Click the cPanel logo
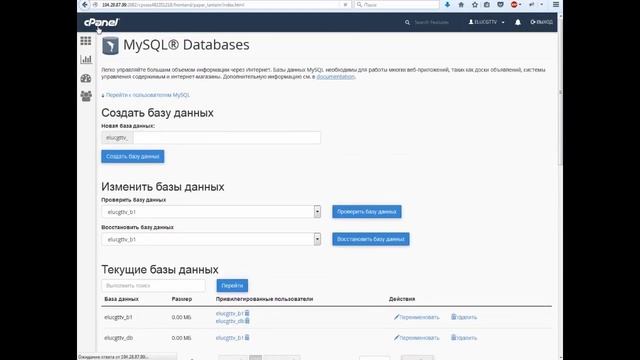The height and width of the screenshot is (360, 640). tap(101, 22)
